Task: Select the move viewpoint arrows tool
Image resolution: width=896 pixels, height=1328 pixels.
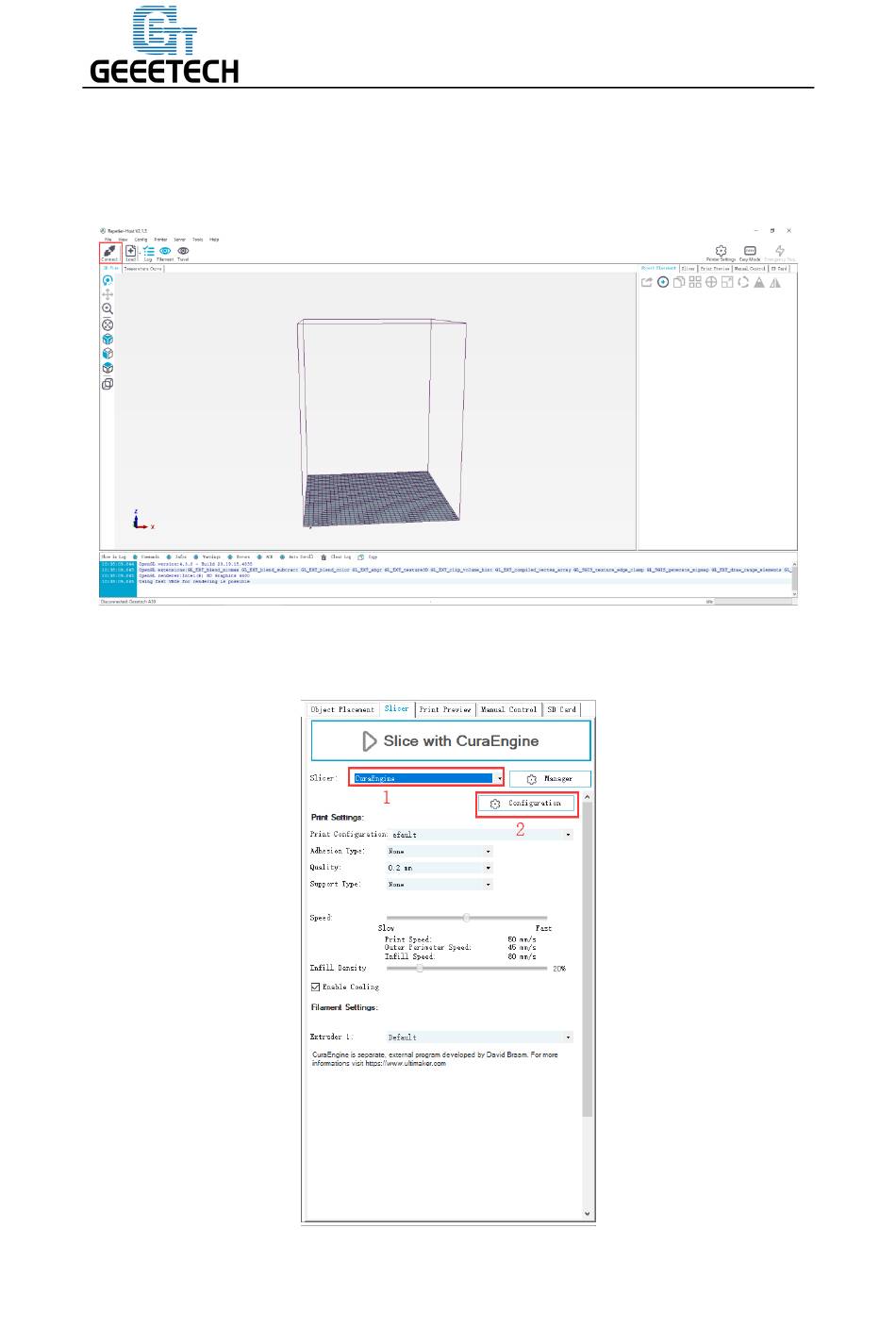Action: tap(108, 294)
